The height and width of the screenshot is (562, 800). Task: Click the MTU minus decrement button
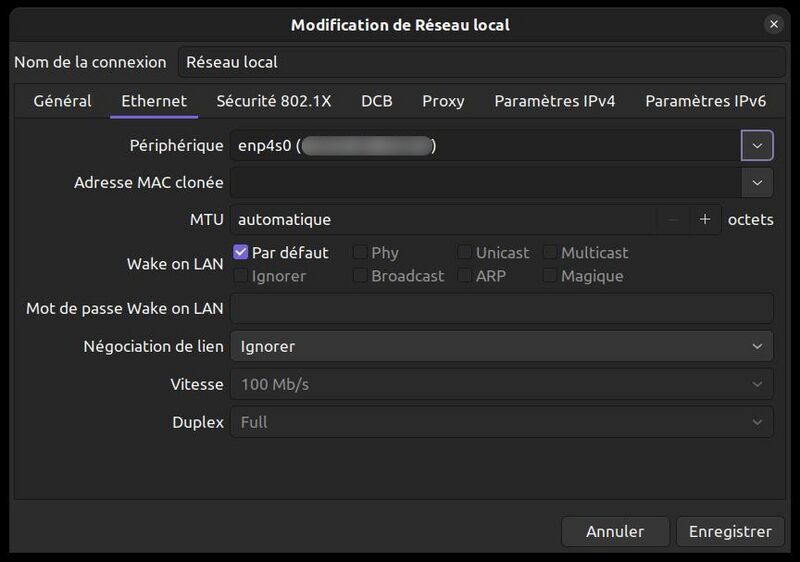coord(673,219)
